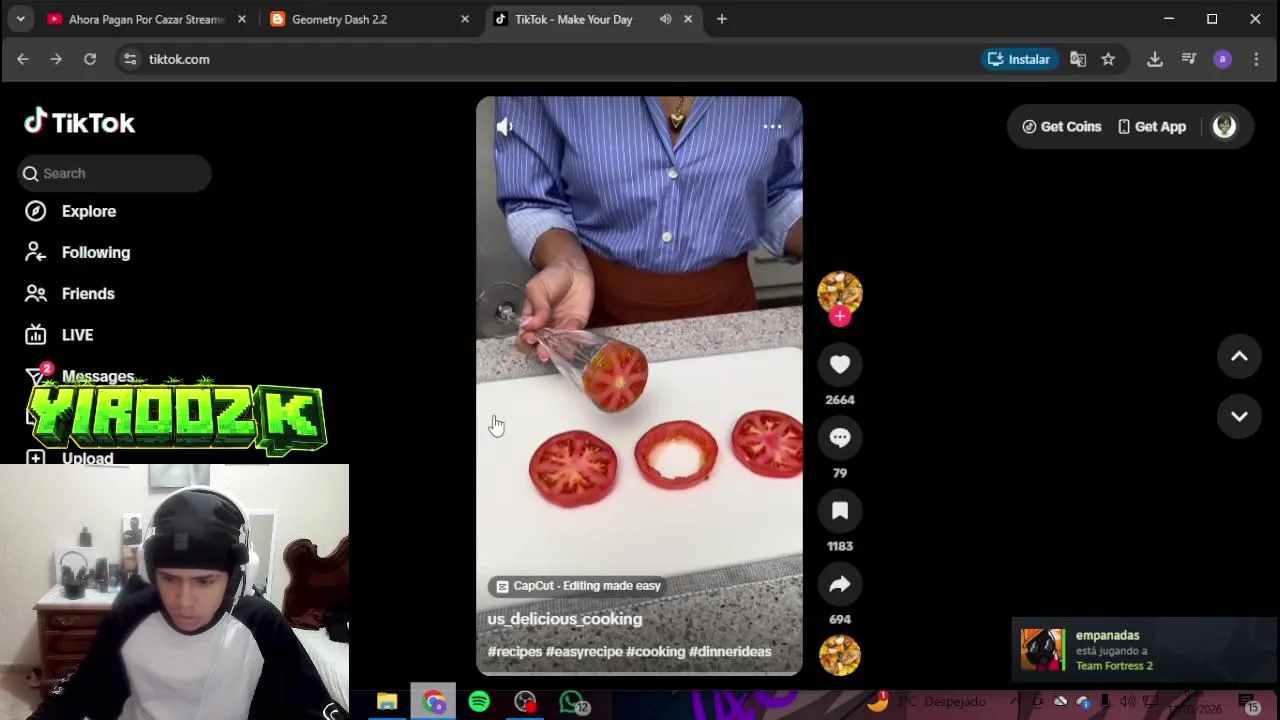Click the taskbar volume speaker icon
Image resolution: width=1280 pixels, height=720 pixels.
tap(1128, 702)
